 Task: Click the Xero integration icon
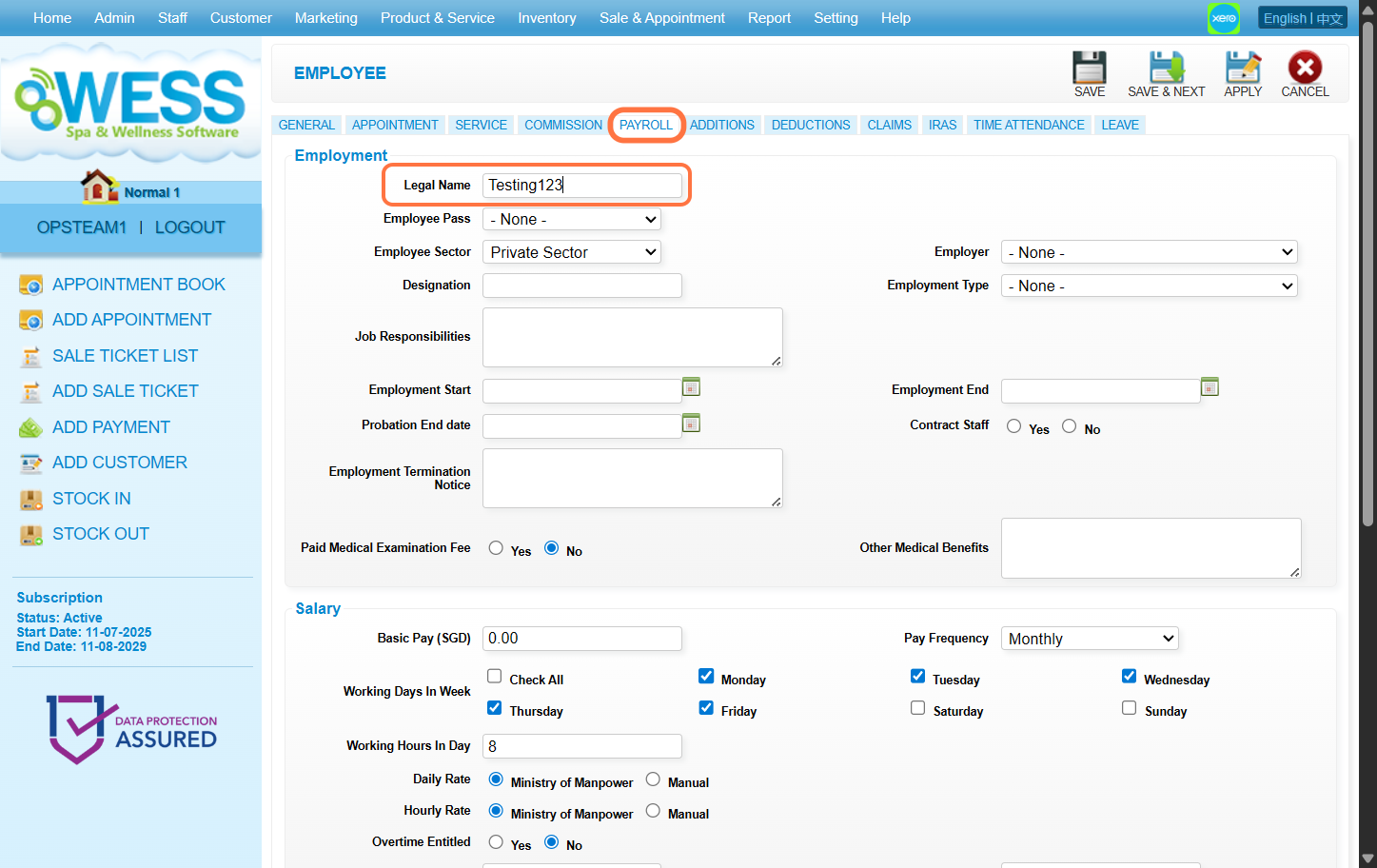coord(1224,18)
